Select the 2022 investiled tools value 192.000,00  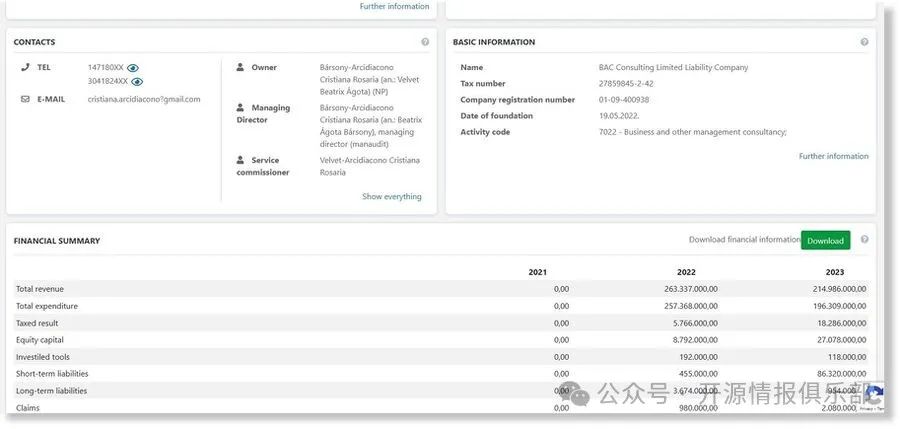[699, 357]
